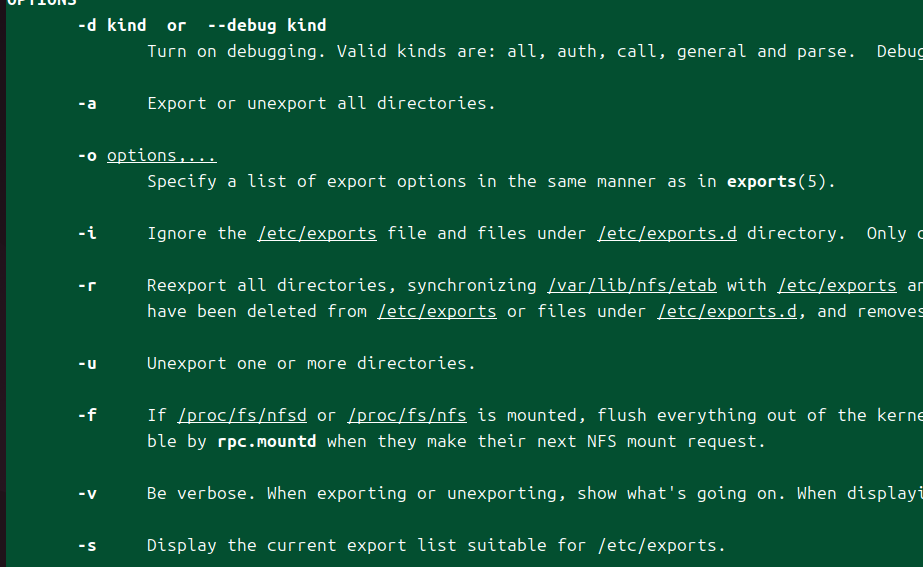
Task: Click the -o option flag
Action: click(87, 155)
